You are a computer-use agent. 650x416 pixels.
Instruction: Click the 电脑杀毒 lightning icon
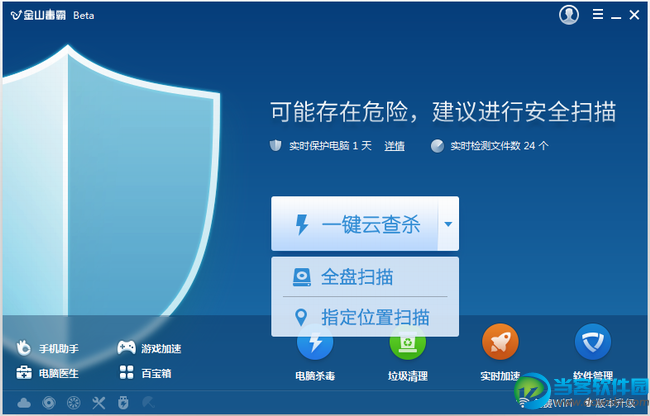[315, 342]
